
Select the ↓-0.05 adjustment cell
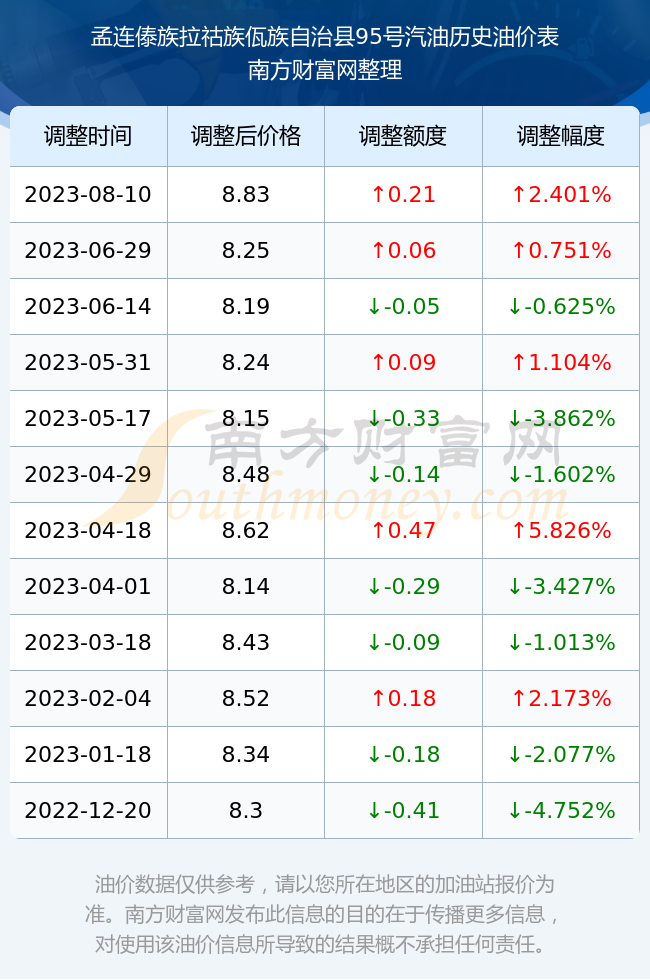tap(403, 306)
